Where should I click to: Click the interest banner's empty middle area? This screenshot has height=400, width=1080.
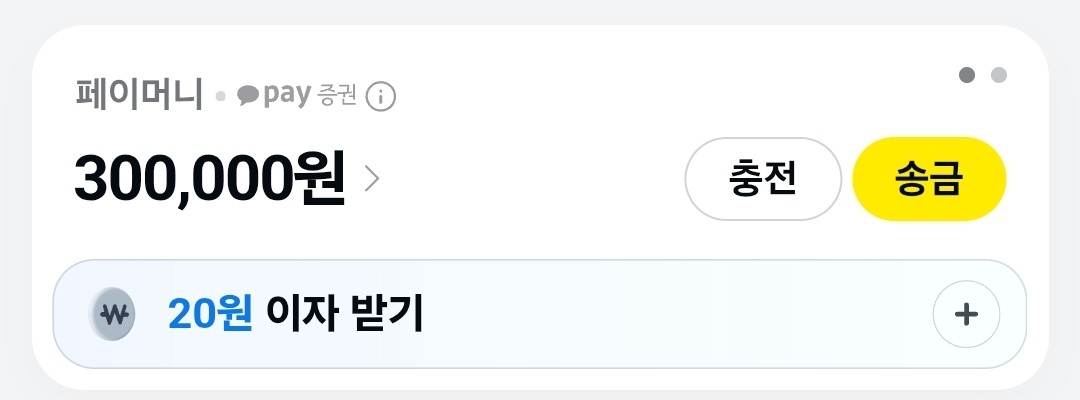680,315
